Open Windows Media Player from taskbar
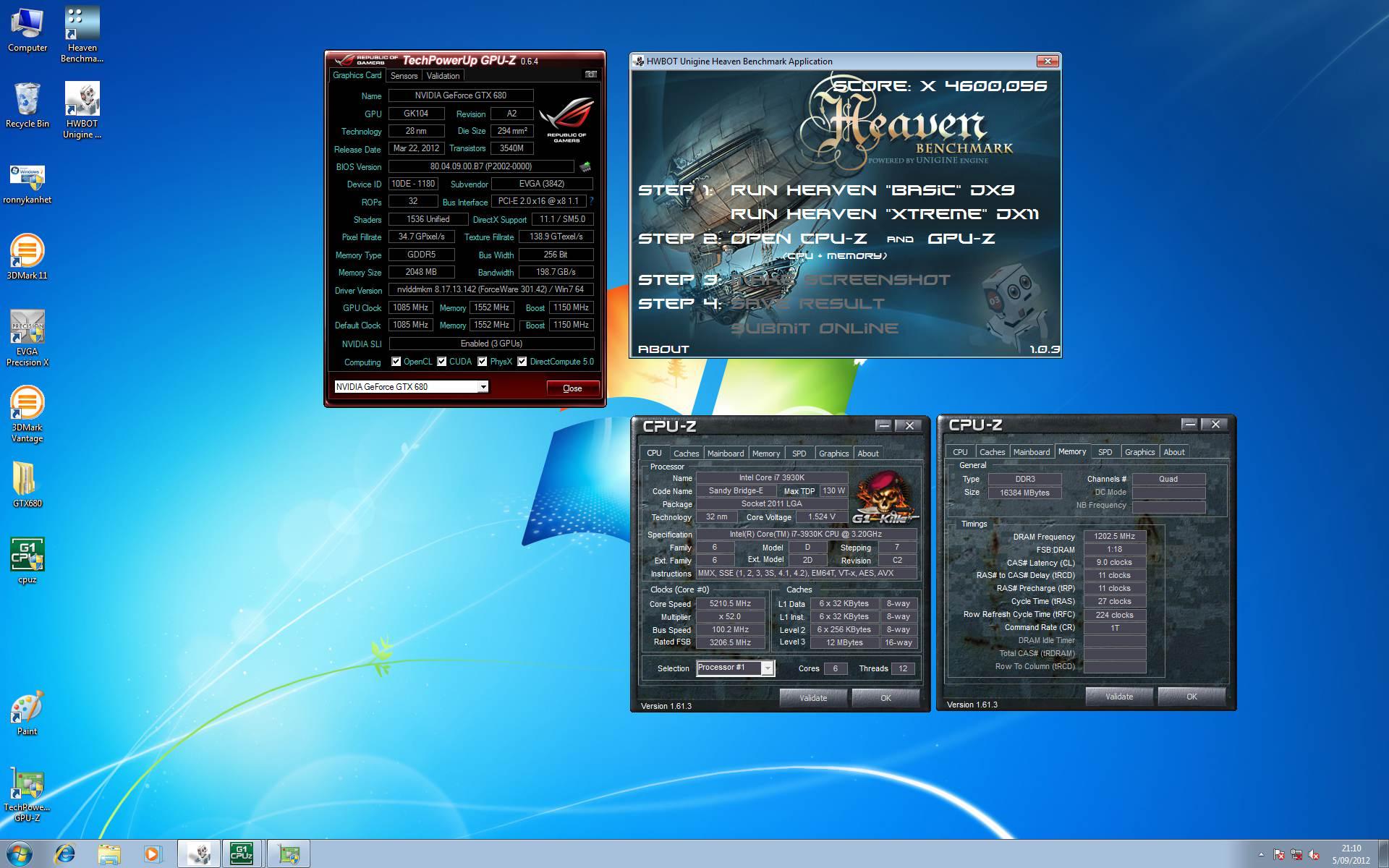1389x868 pixels. pyautogui.click(x=152, y=854)
